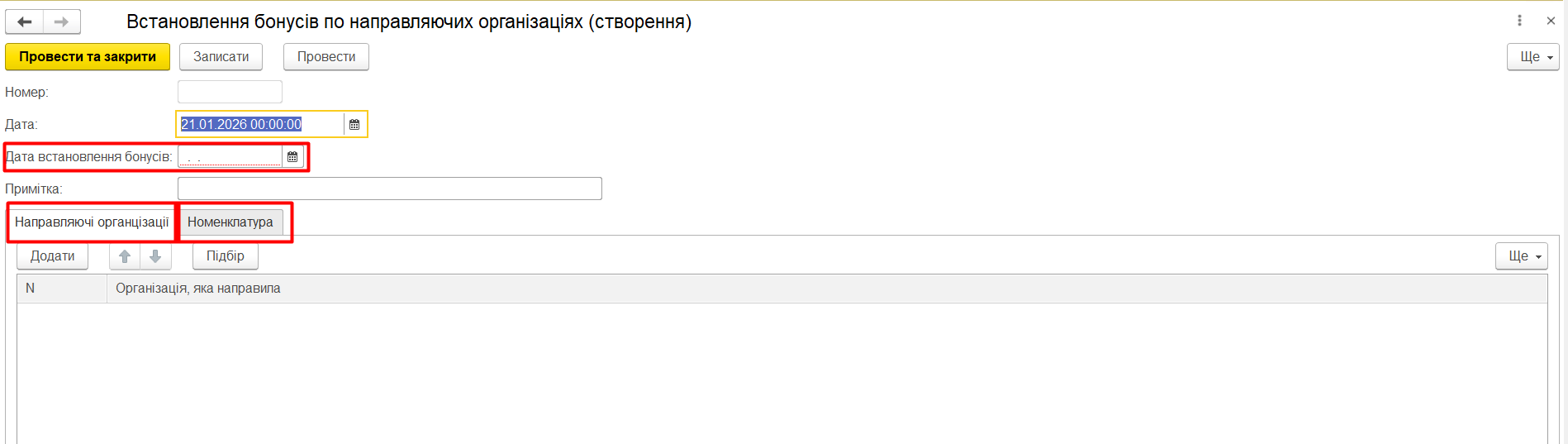The image size is (1568, 444).
Task: Open the Підбір selection button
Action: coord(226,256)
